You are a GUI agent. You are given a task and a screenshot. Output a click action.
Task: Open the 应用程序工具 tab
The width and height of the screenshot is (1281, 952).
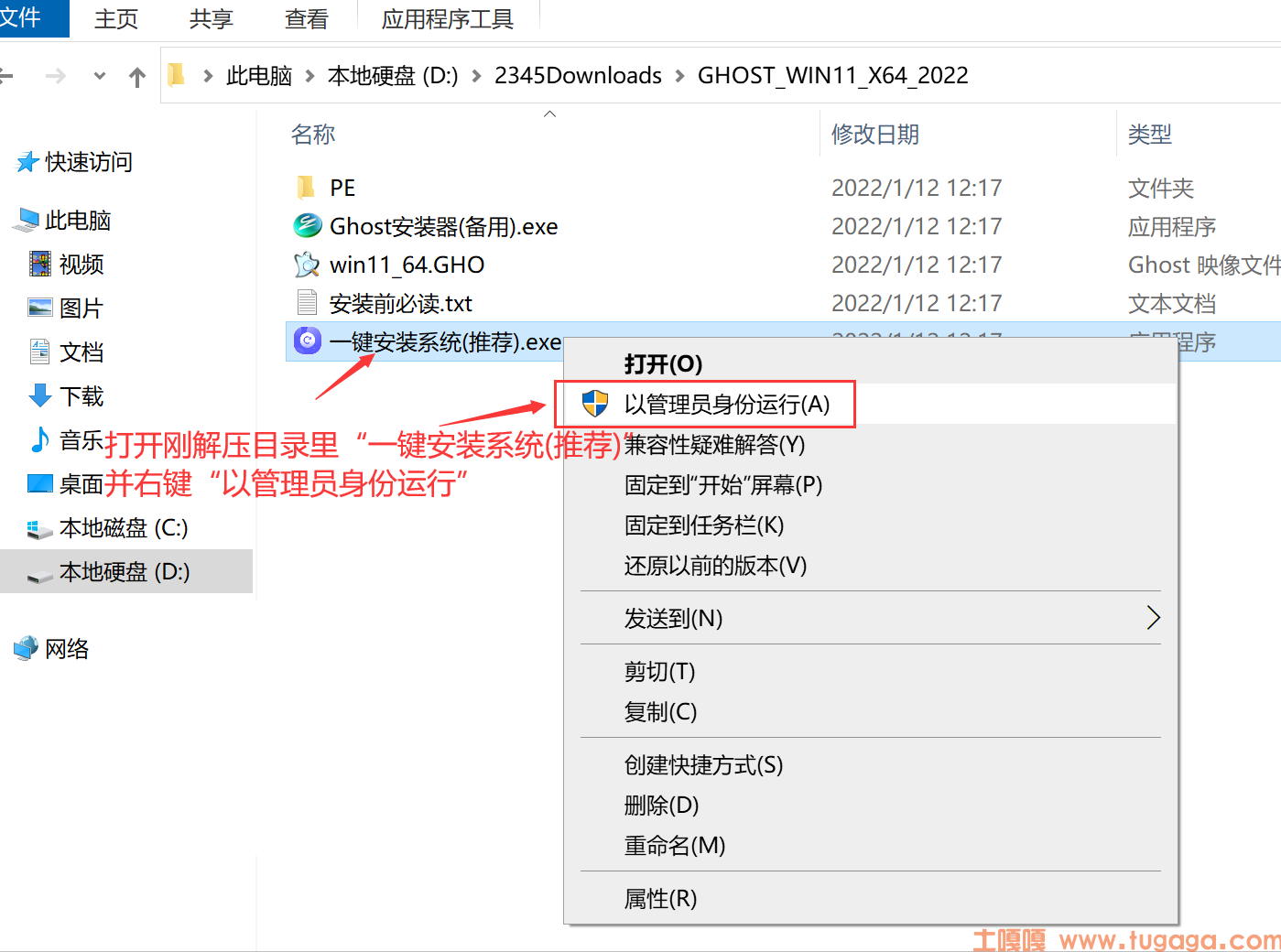(448, 19)
